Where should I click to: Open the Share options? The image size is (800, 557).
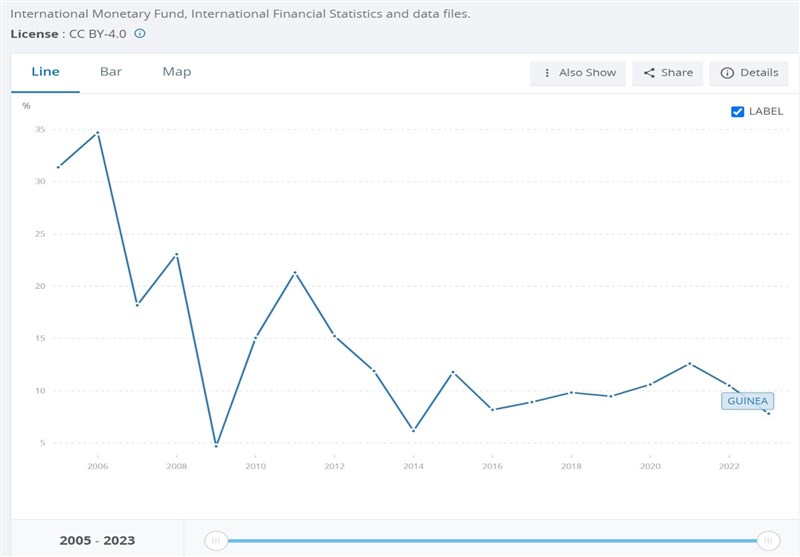point(668,73)
